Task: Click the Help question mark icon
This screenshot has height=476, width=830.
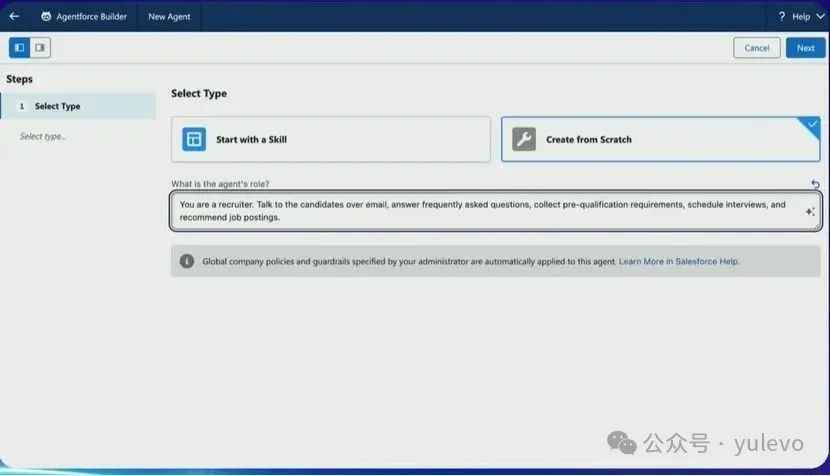Action: (782, 16)
